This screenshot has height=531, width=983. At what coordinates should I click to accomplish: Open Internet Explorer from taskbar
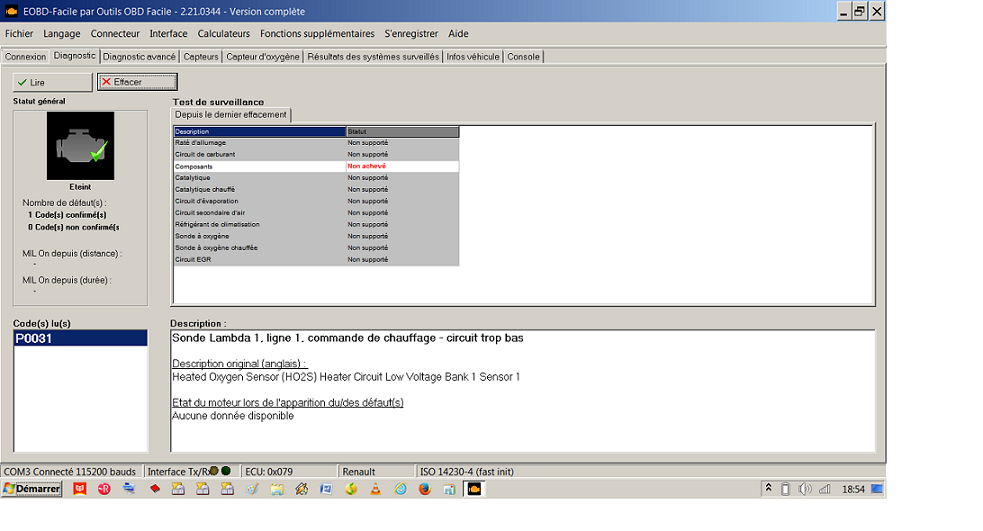coord(400,489)
